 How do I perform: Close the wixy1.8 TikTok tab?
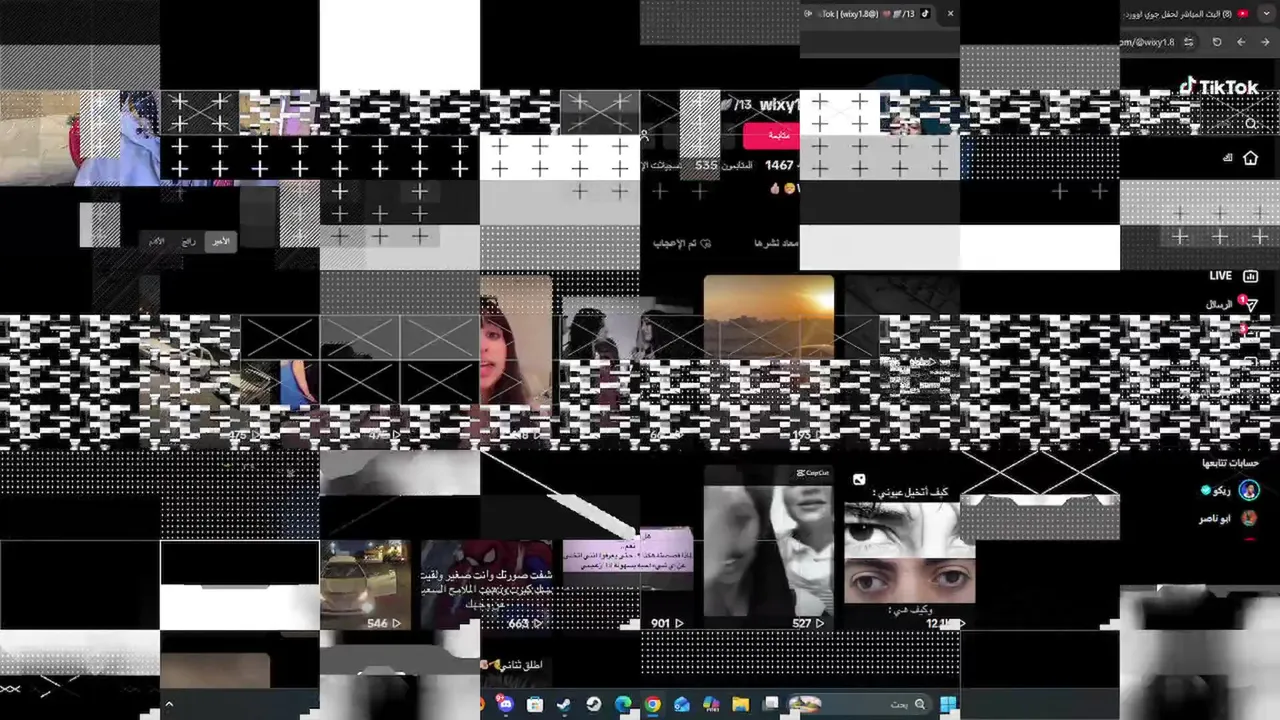point(950,14)
